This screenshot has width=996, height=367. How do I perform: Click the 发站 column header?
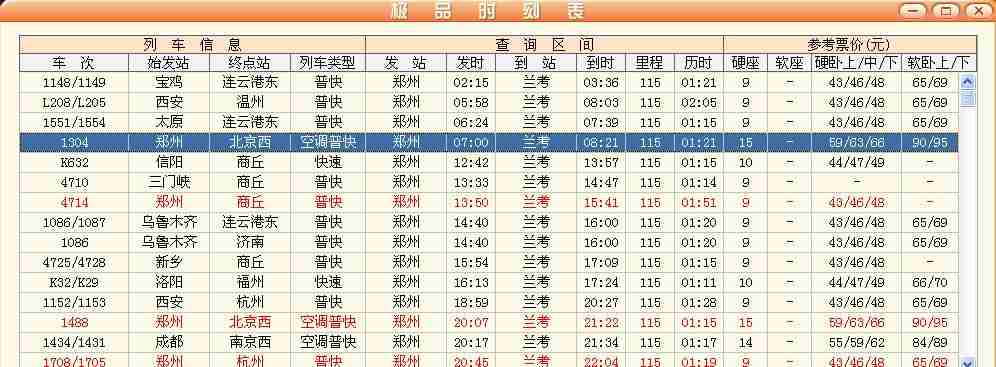[407, 63]
